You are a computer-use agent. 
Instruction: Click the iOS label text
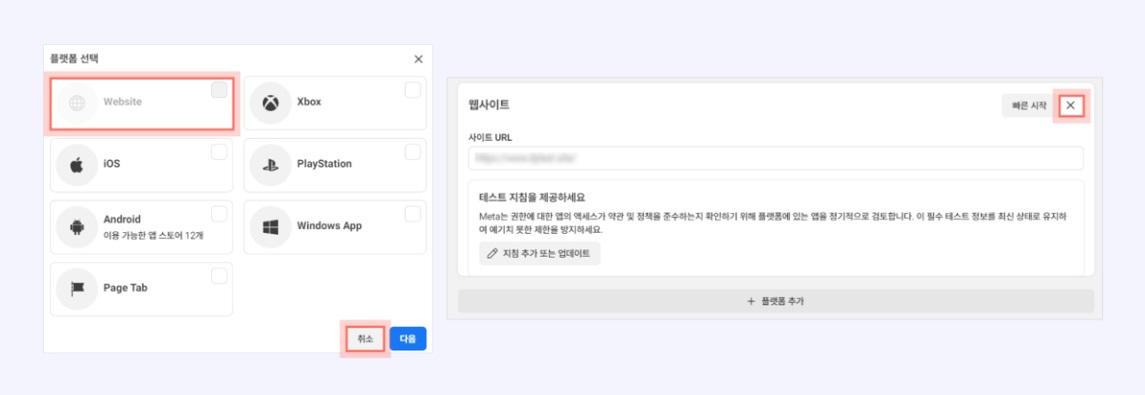[x=112, y=164]
